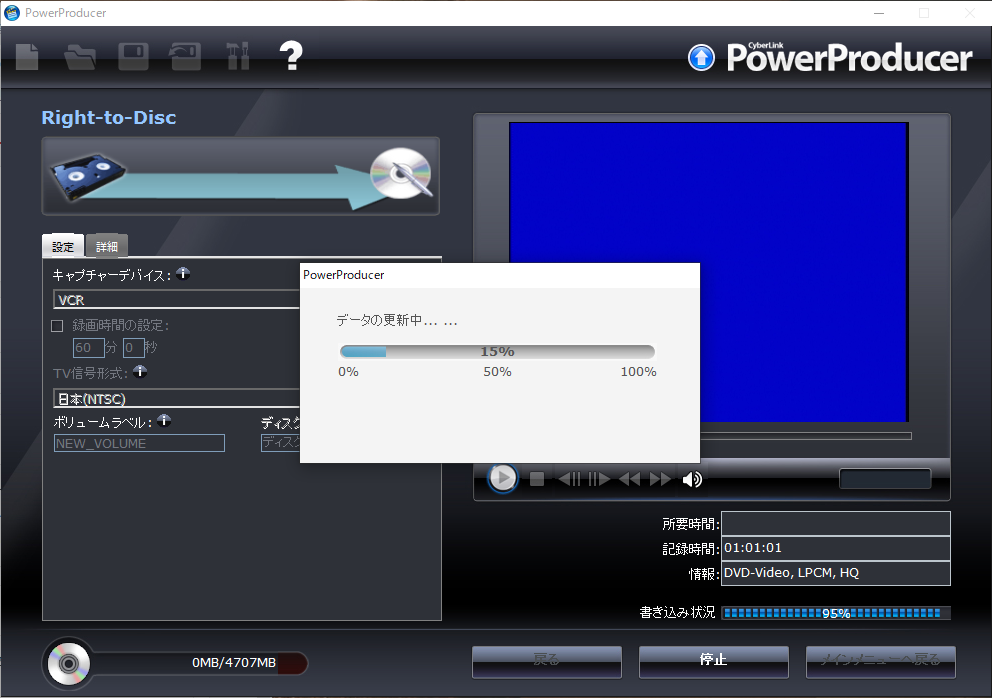The height and width of the screenshot is (698, 992).
Task: Click info icon beside キャプチャーデバイス
Action: 183,273
